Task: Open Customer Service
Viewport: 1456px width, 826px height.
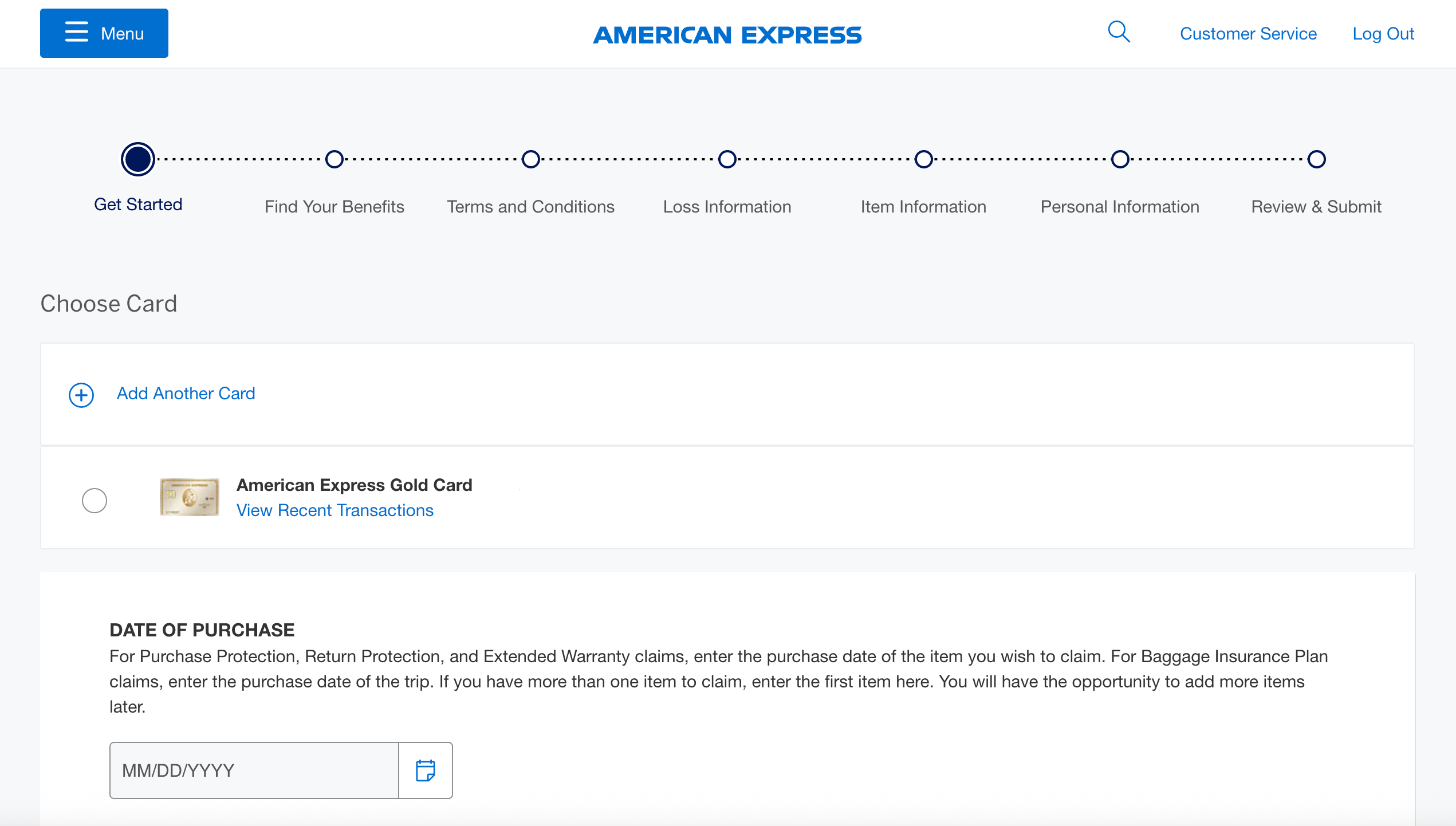Action: (1248, 33)
